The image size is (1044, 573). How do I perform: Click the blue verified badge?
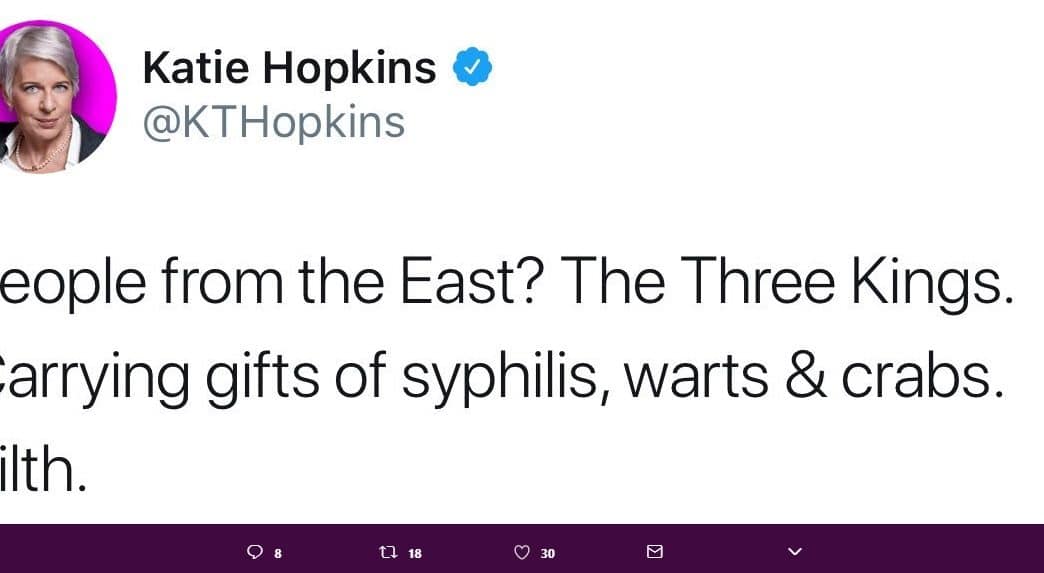point(473,67)
